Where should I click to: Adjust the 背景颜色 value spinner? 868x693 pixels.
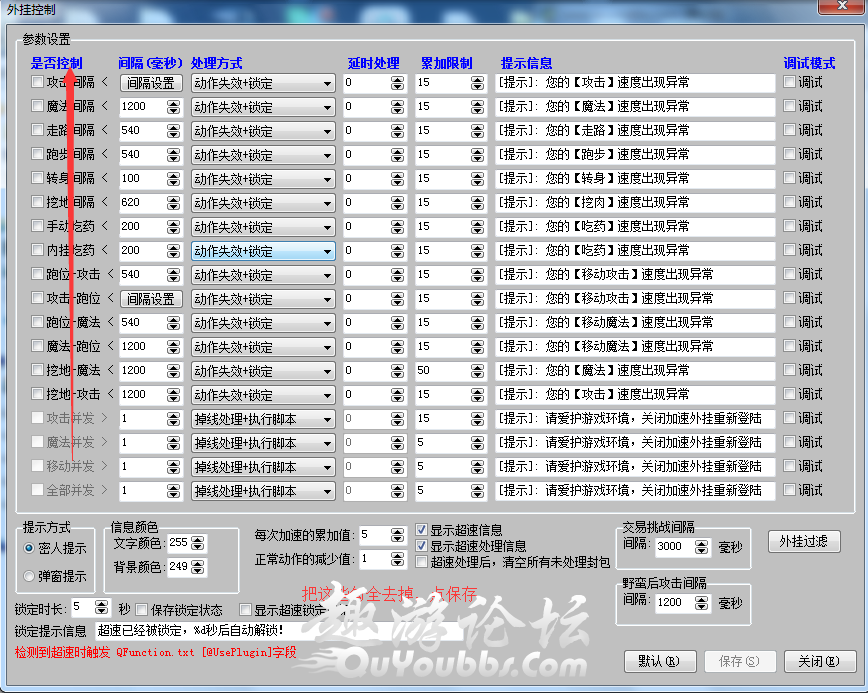click(197, 567)
